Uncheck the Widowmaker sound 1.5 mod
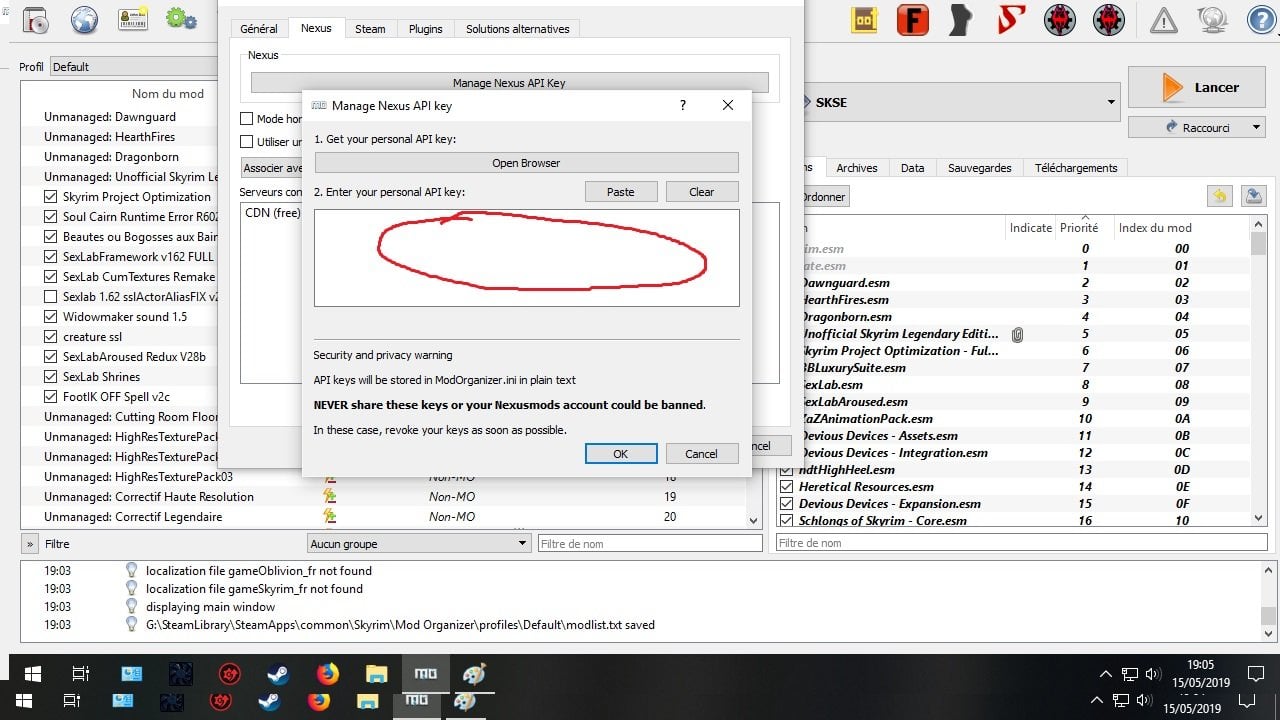 click(51, 317)
